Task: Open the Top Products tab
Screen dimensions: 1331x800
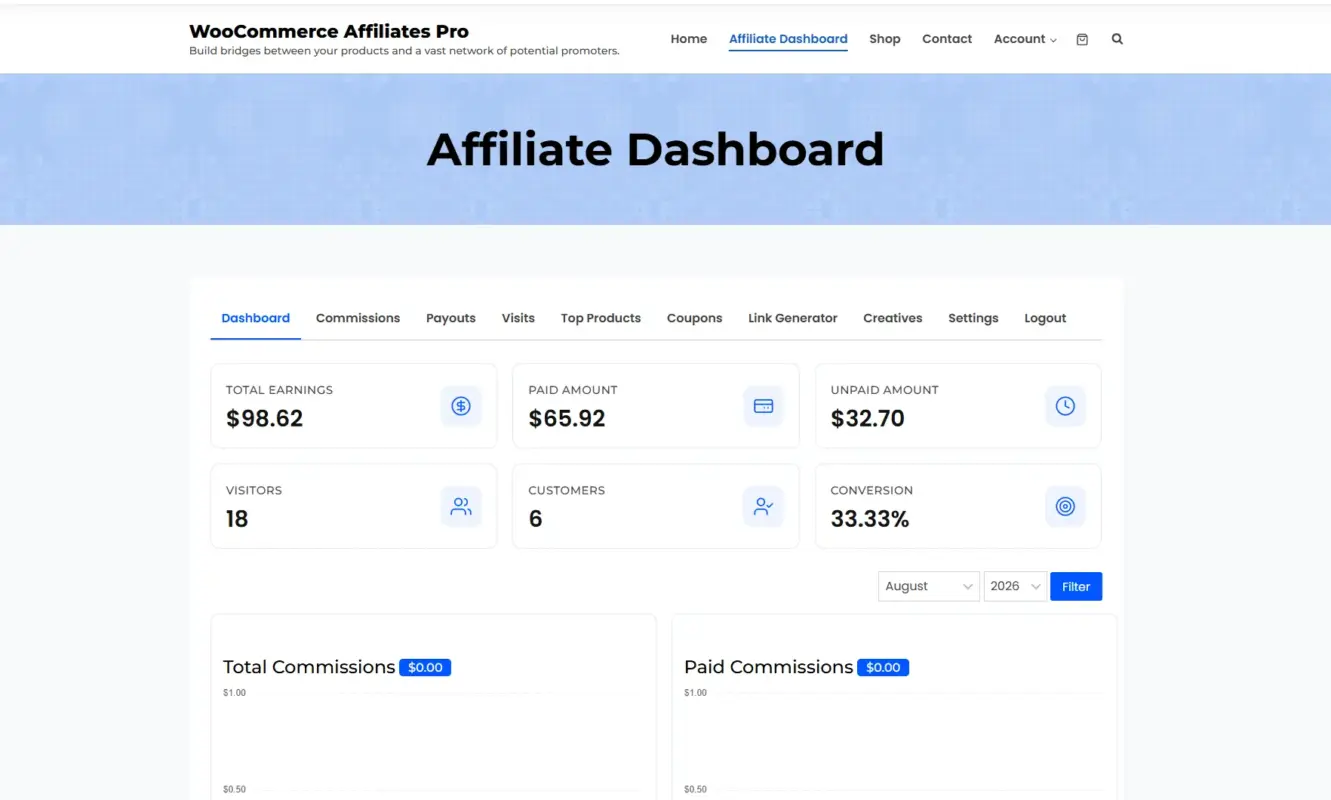Action: tap(601, 318)
